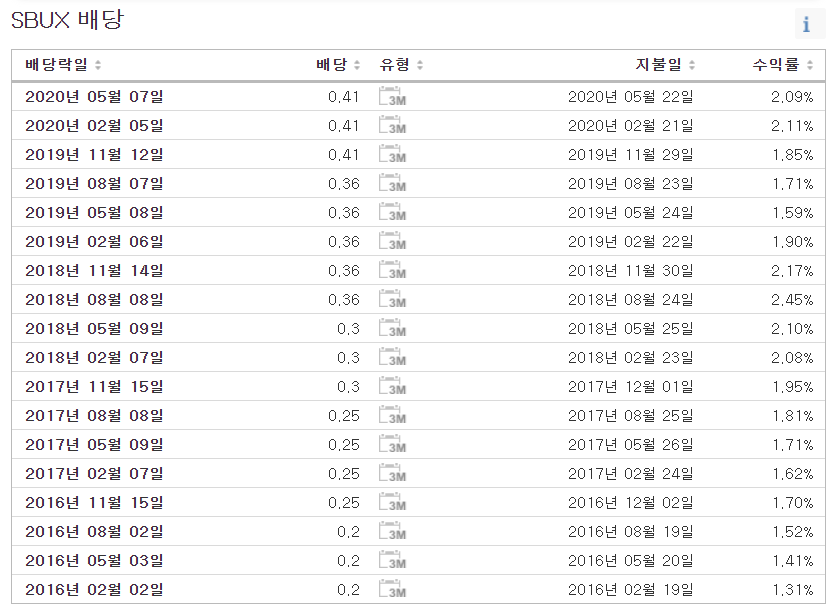Select ex-dividend date 2020년 02월 05일
836x612 pixels.
[94, 125]
